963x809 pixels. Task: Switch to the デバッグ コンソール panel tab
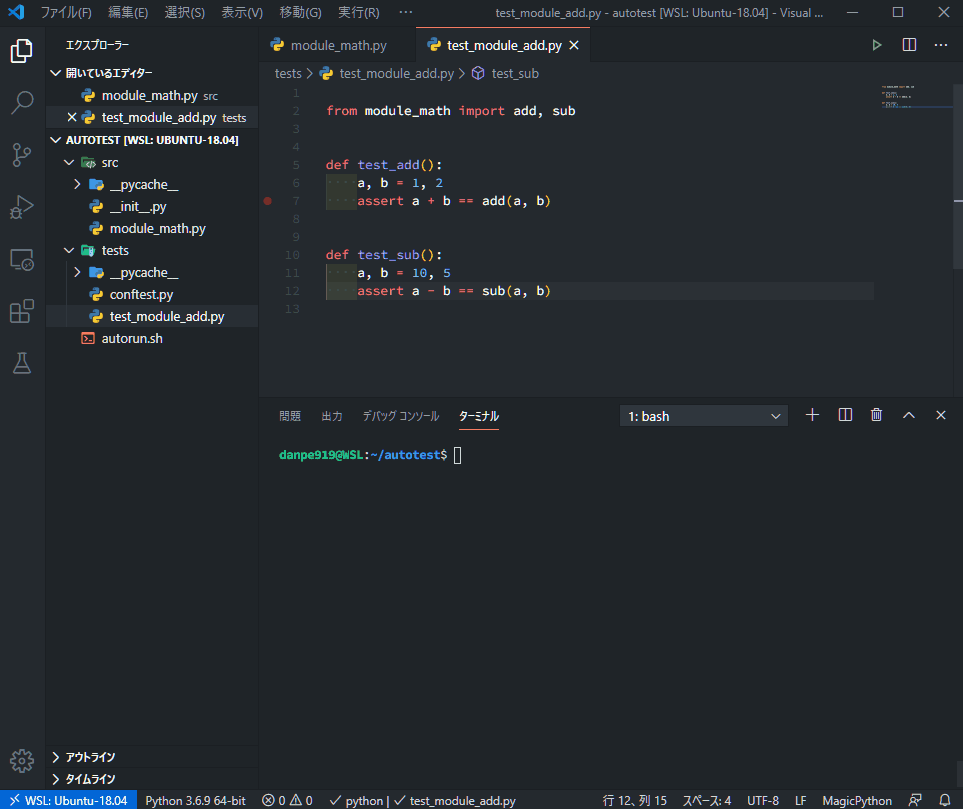[400, 416]
